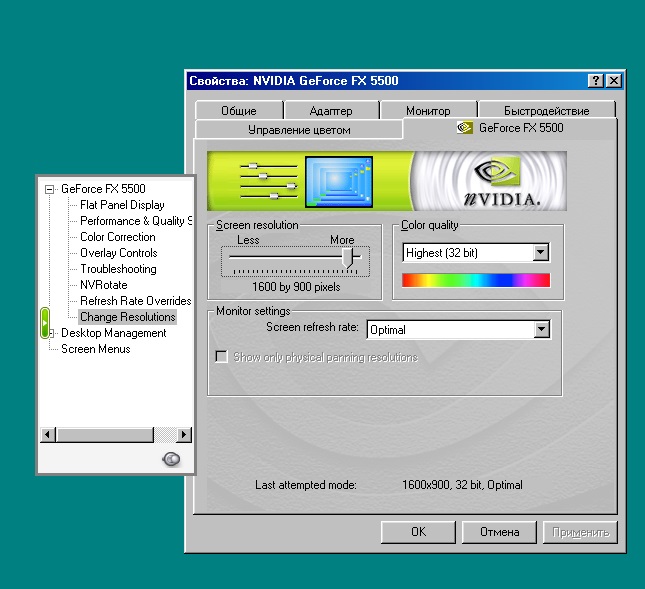Close the NVIDIA properties dialog
This screenshot has height=589, width=645.
pyautogui.click(x=614, y=81)
